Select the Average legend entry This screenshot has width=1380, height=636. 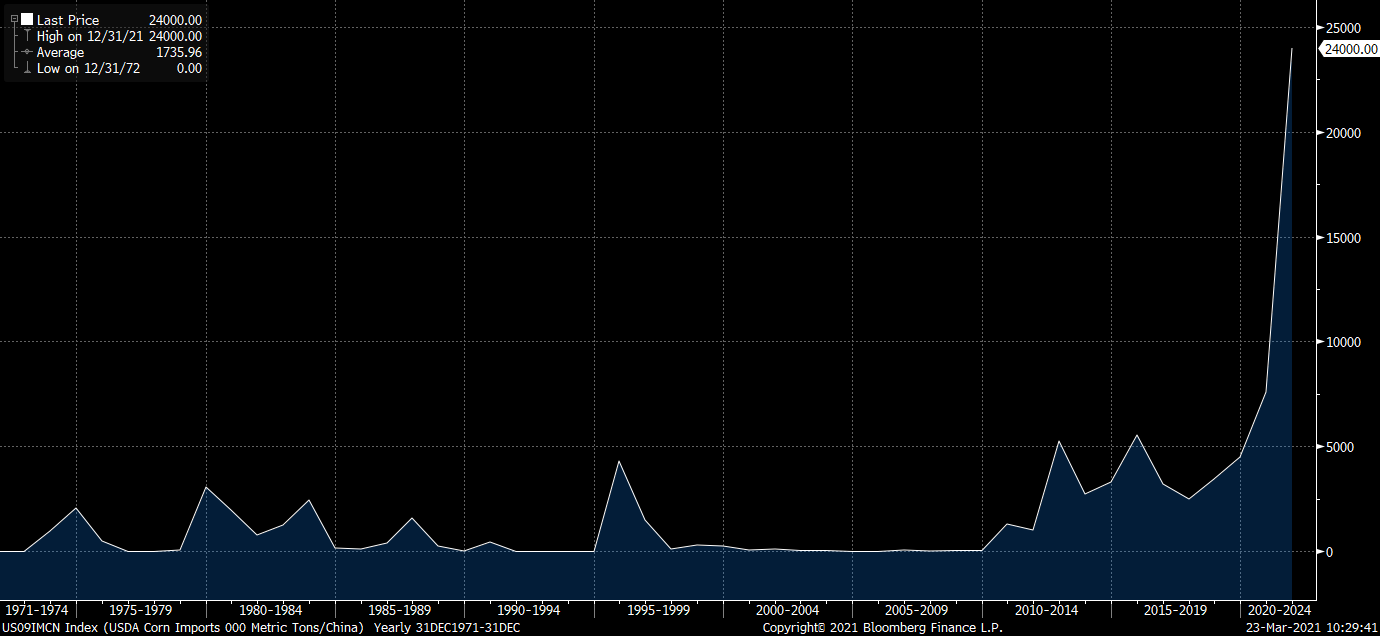click(x=60, y=52)
